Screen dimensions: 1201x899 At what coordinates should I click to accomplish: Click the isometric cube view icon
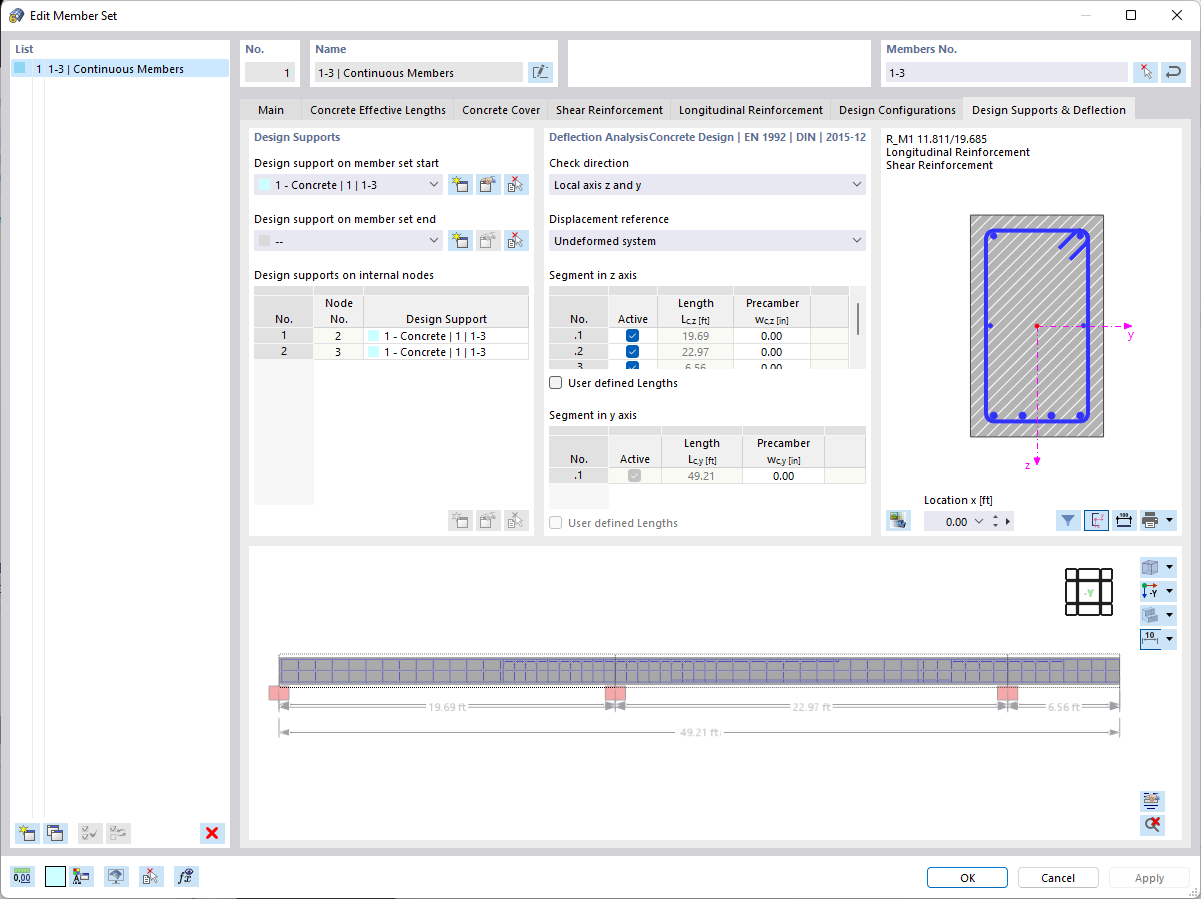(x=1151, y=567)
